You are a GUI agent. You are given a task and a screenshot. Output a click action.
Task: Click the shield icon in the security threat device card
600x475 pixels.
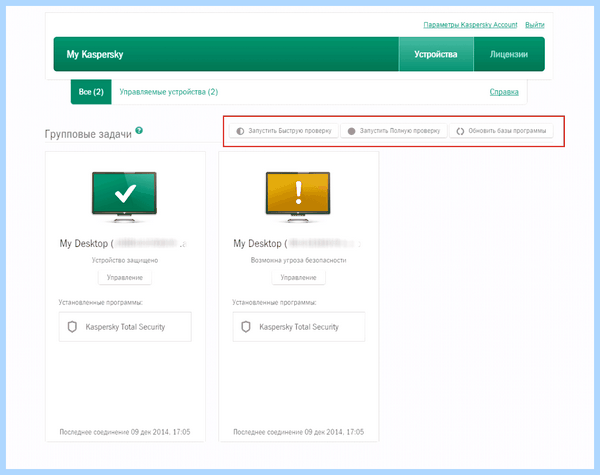[246, 326]
